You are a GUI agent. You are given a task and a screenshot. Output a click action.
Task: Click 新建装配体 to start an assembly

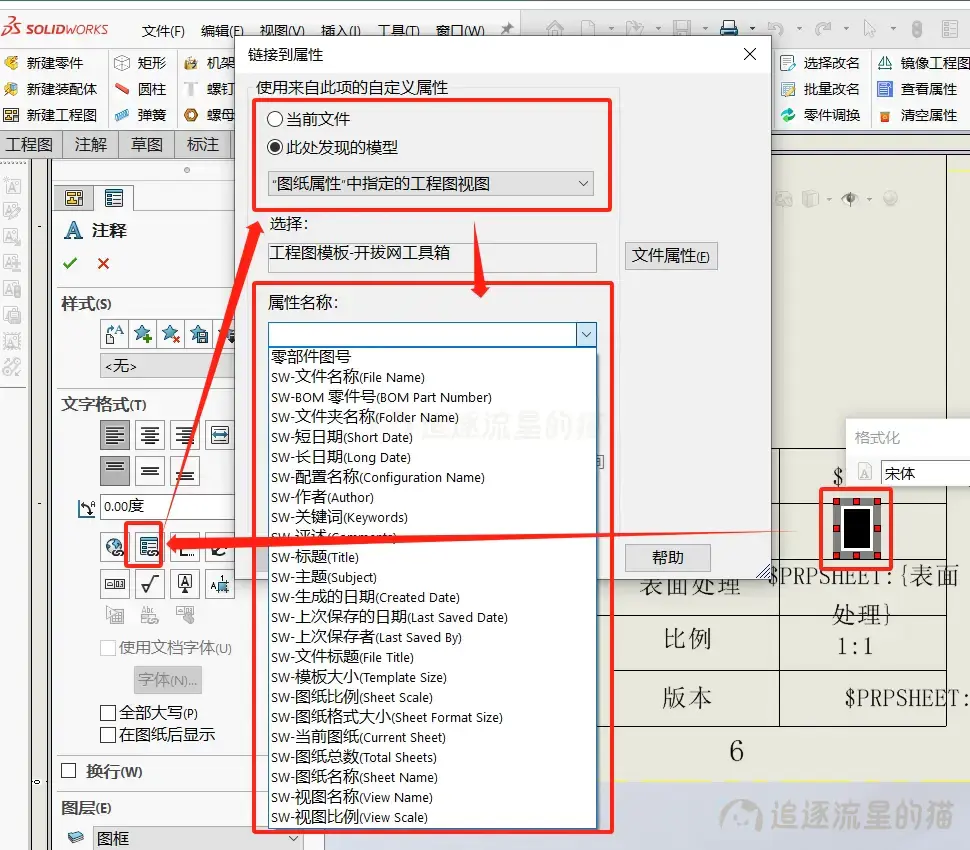[58, 89]
